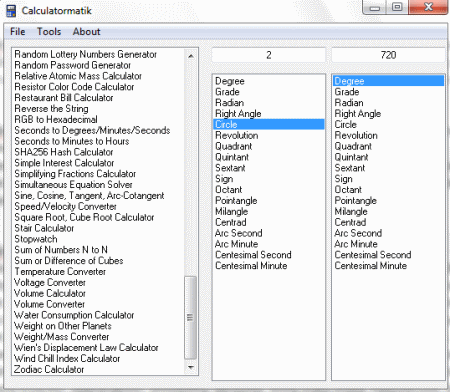
Task: Pick Quintant in the target unit list
Action: [x=352, y=157]
